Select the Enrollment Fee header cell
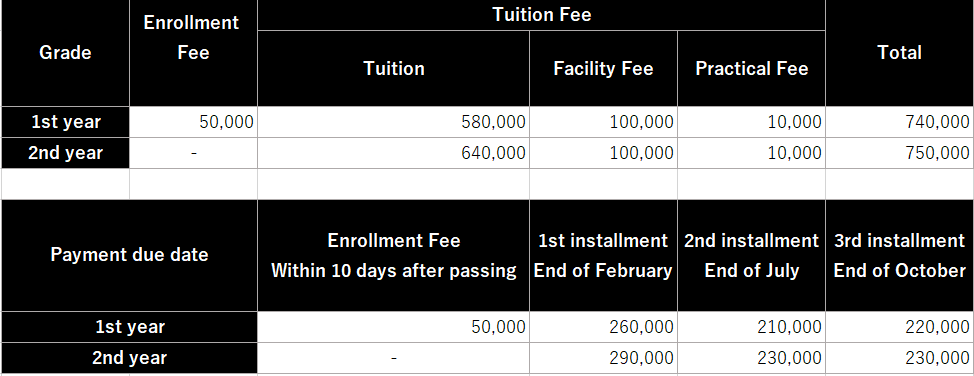 [x=193, y=53]
